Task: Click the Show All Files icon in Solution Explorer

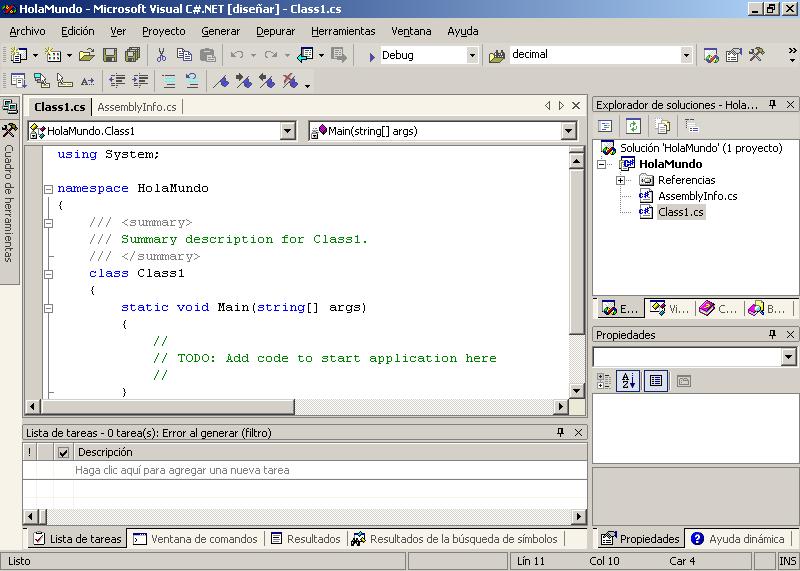Action: (x=663, y=126)
